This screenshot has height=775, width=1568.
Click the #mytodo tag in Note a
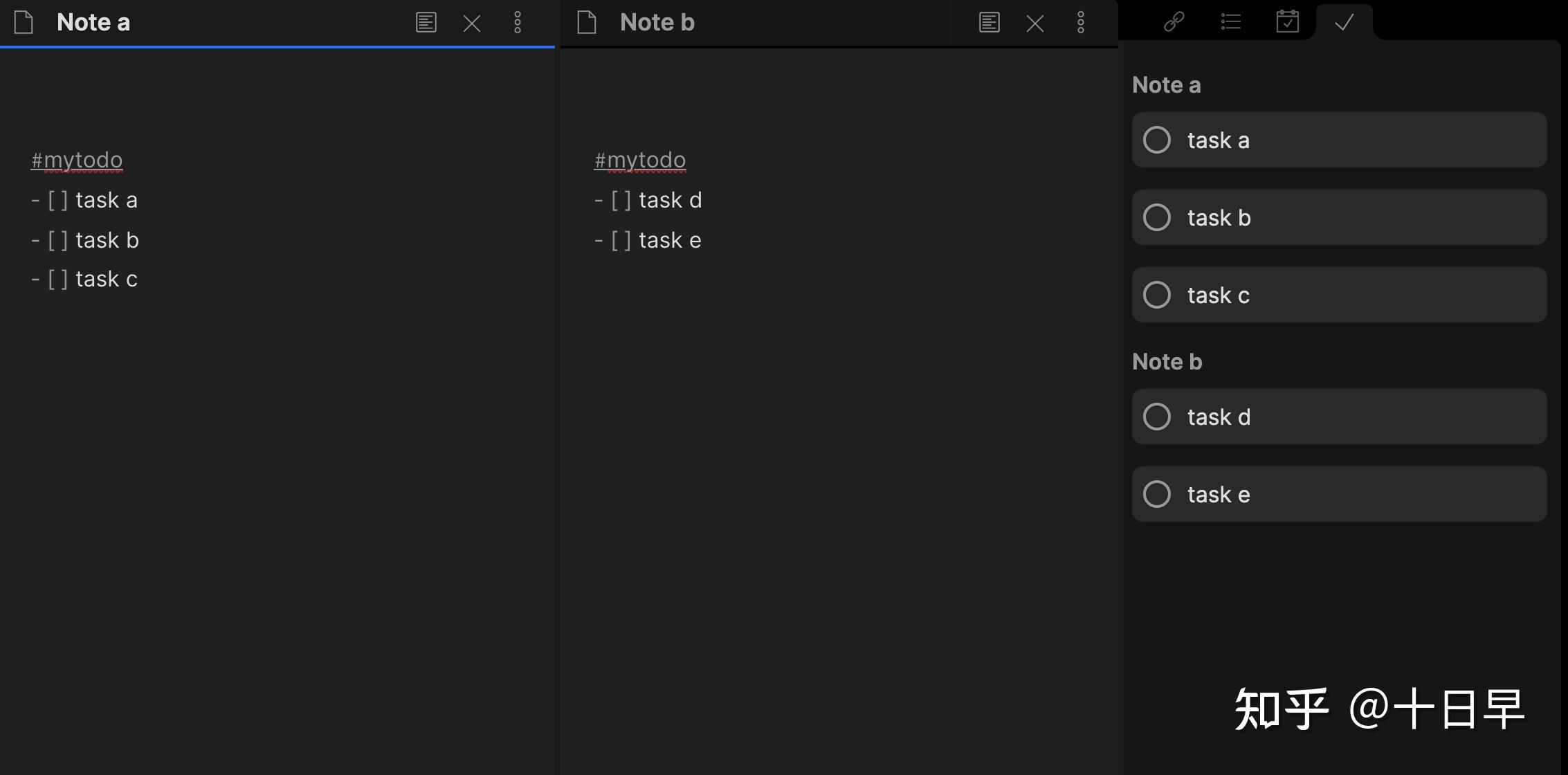coord(77,160)
